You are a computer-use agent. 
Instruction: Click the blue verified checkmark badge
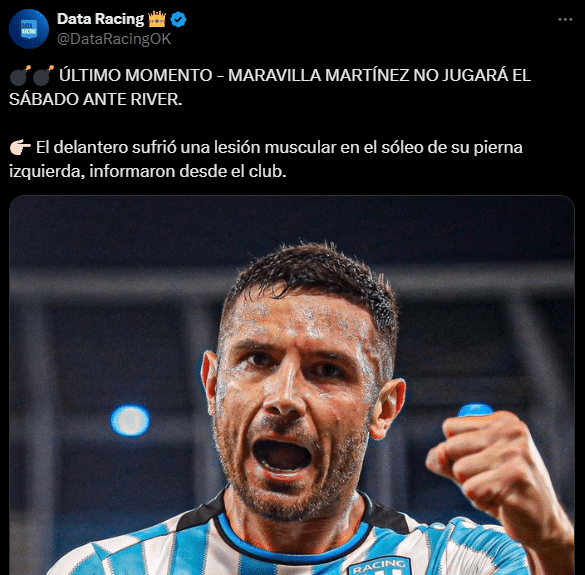pyautogui.click(x=178, y=19)
